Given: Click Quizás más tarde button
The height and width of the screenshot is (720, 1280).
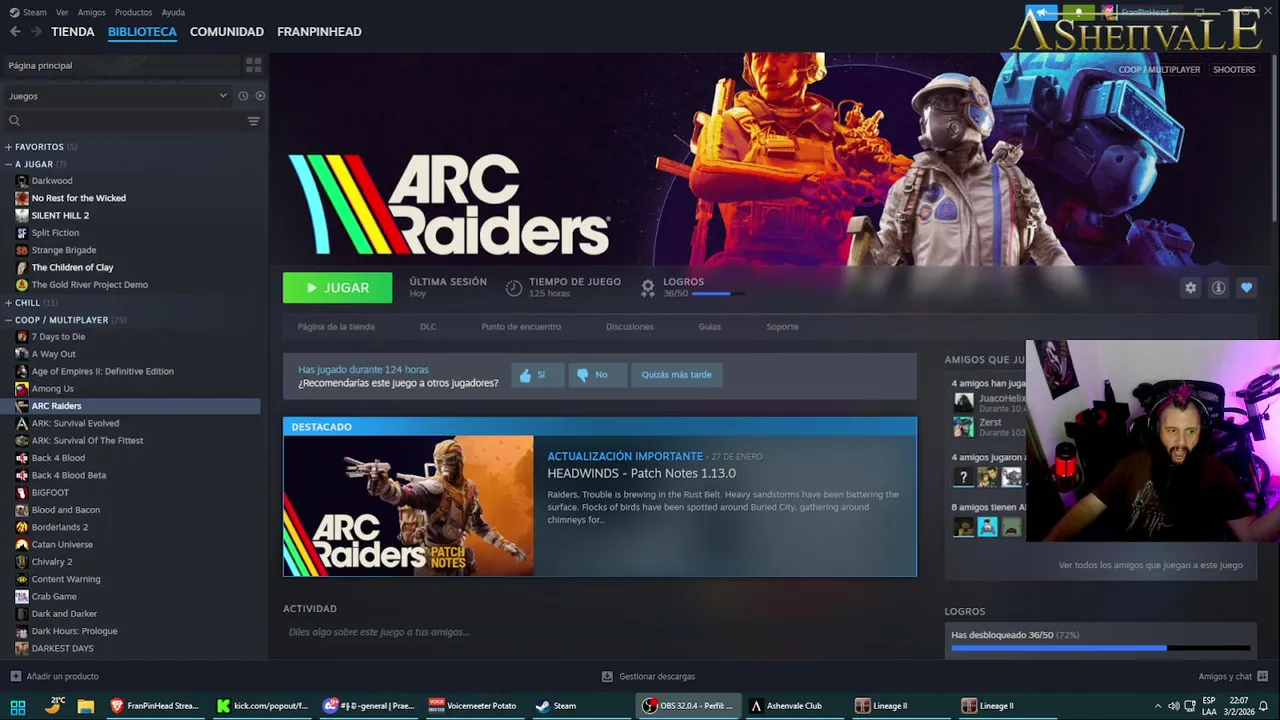Looking at the screenshot, I should click(677, 375).
